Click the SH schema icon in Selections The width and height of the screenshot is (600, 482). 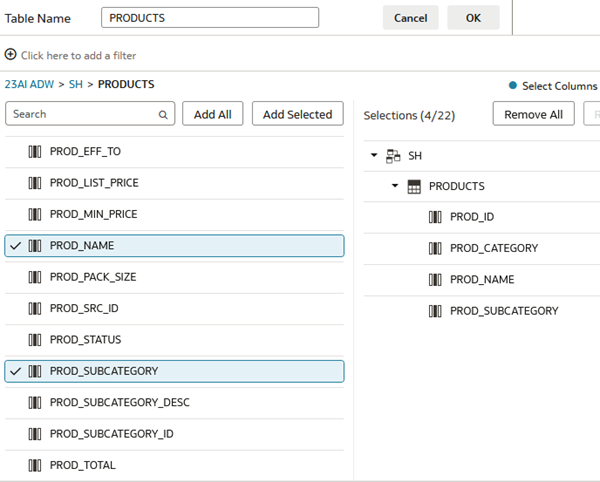point(393,156)
